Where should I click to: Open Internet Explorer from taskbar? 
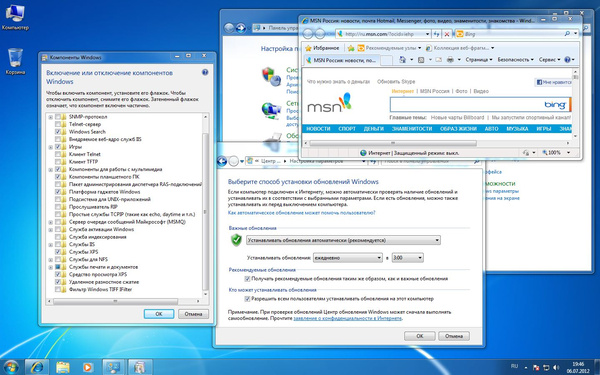37,367
